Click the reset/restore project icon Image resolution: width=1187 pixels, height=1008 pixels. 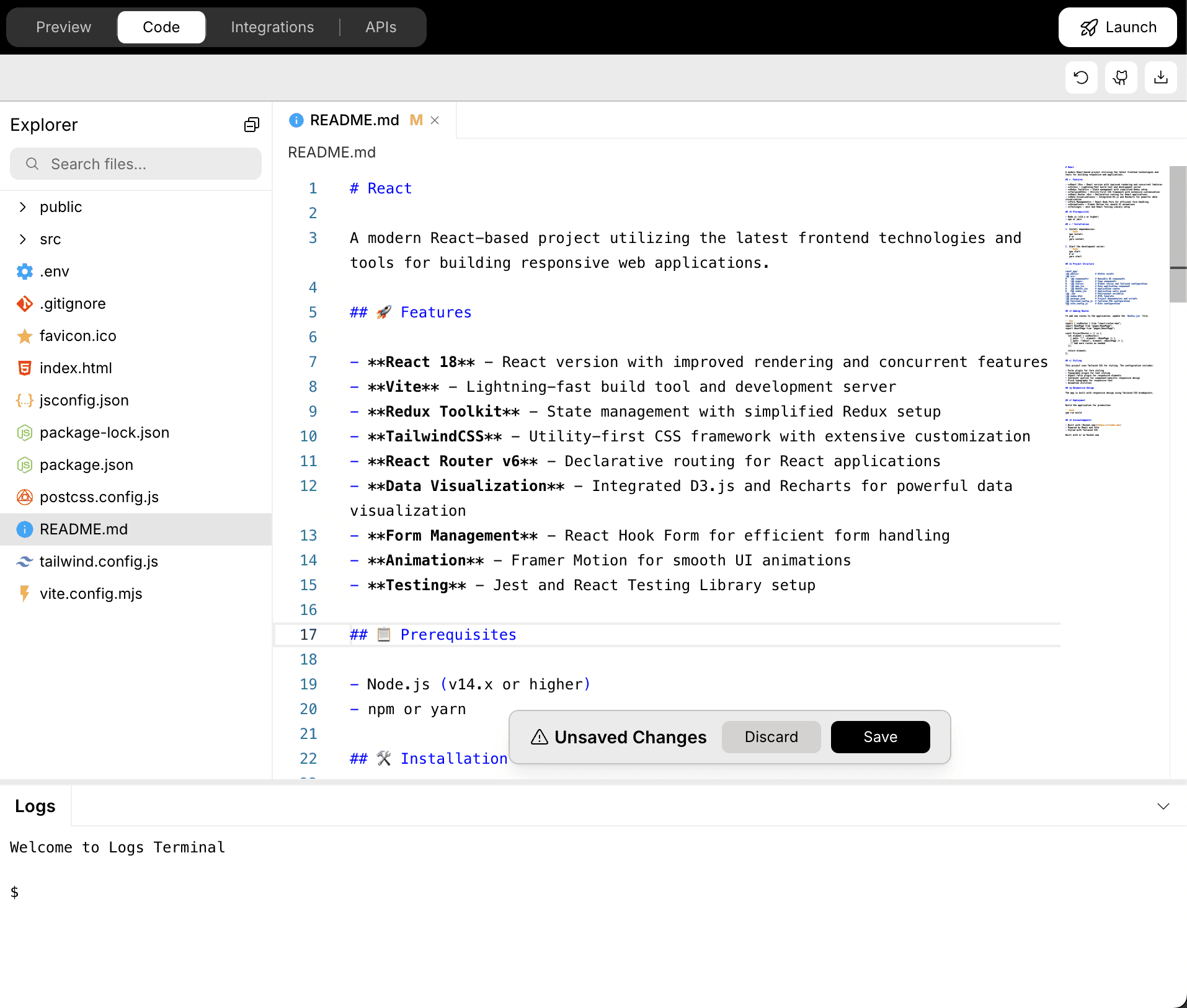pos(1080,77)
